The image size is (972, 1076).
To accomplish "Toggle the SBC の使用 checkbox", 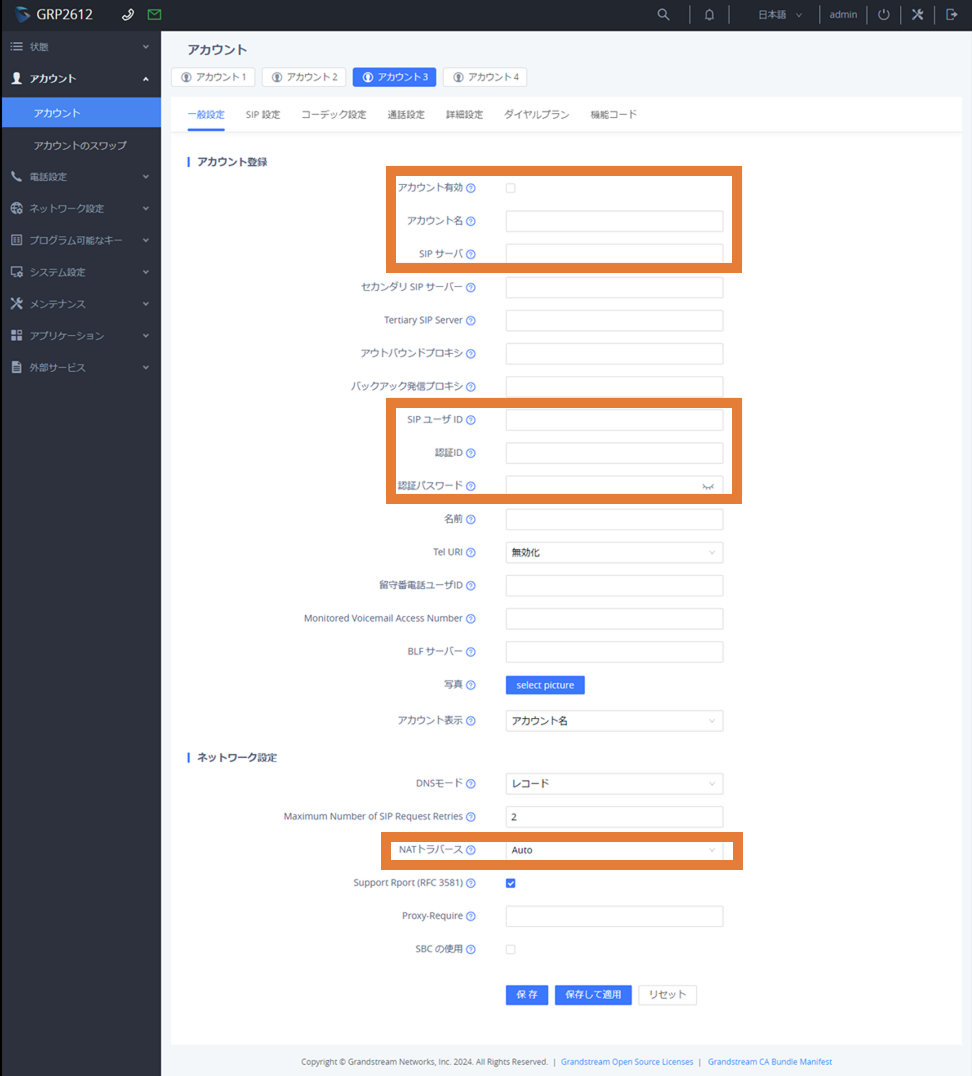I will [x=511, y=949].
